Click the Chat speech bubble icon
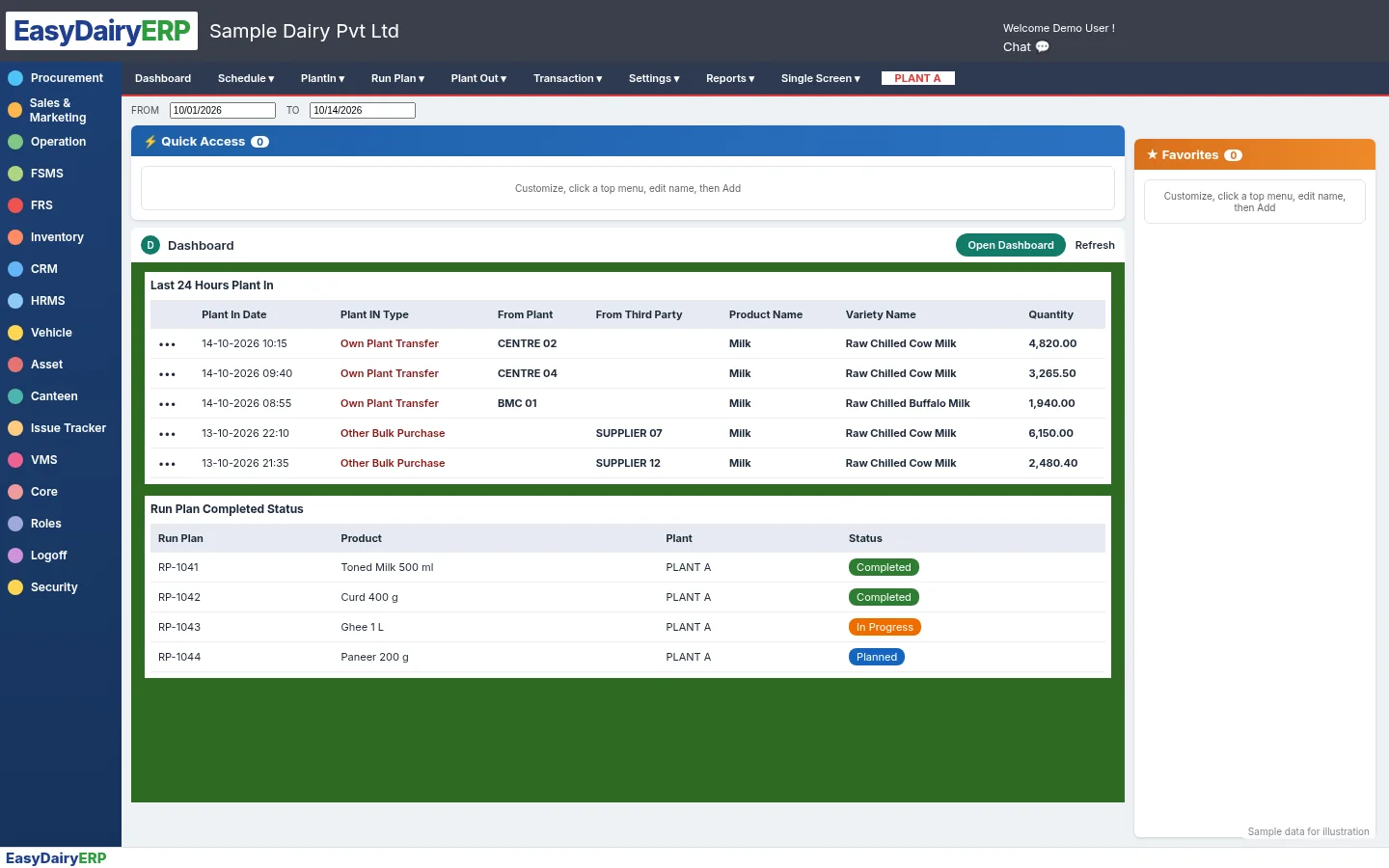The height and width of the screenshot is (868, 1389). [x=1043, y=46]
